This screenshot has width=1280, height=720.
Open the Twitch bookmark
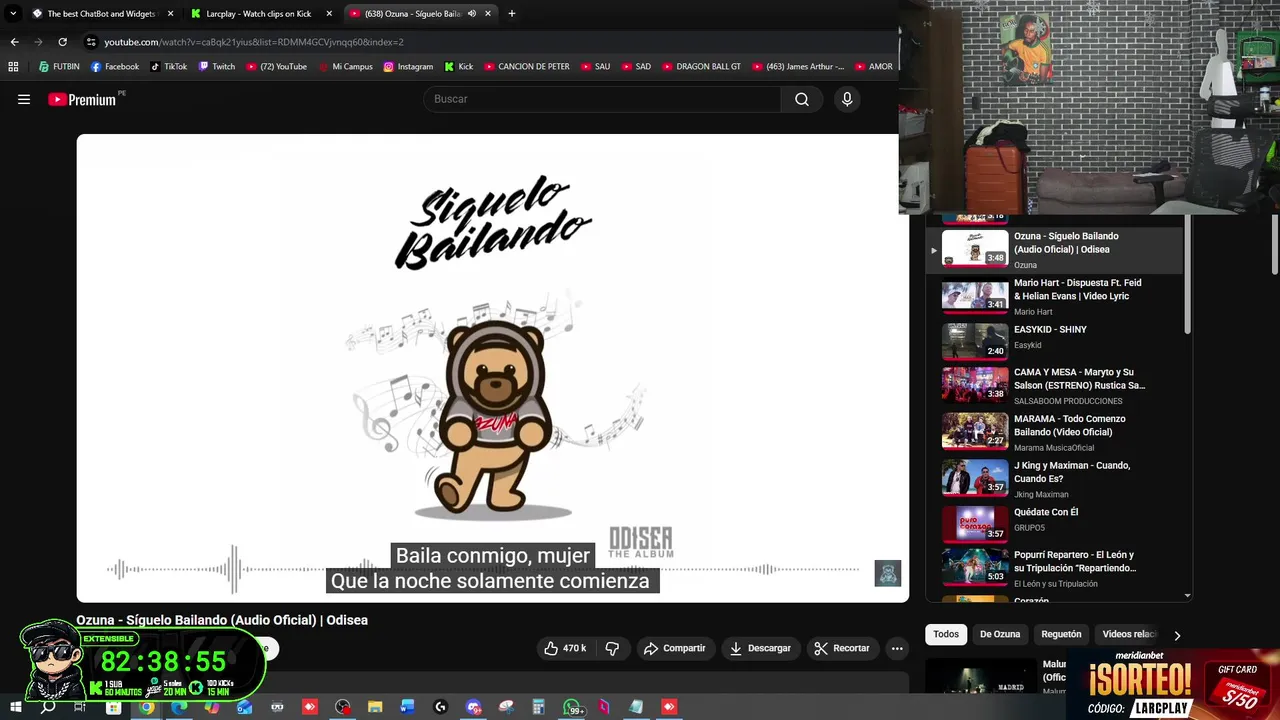[216, 67]
